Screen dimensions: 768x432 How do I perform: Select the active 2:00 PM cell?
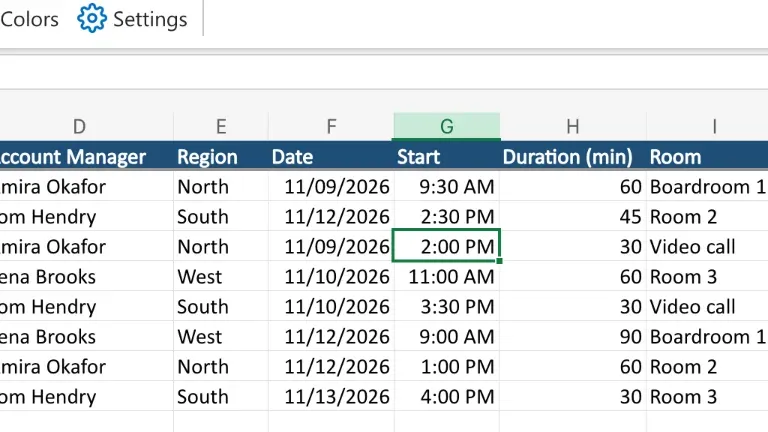pyautogui.click(x=447, y=246)
